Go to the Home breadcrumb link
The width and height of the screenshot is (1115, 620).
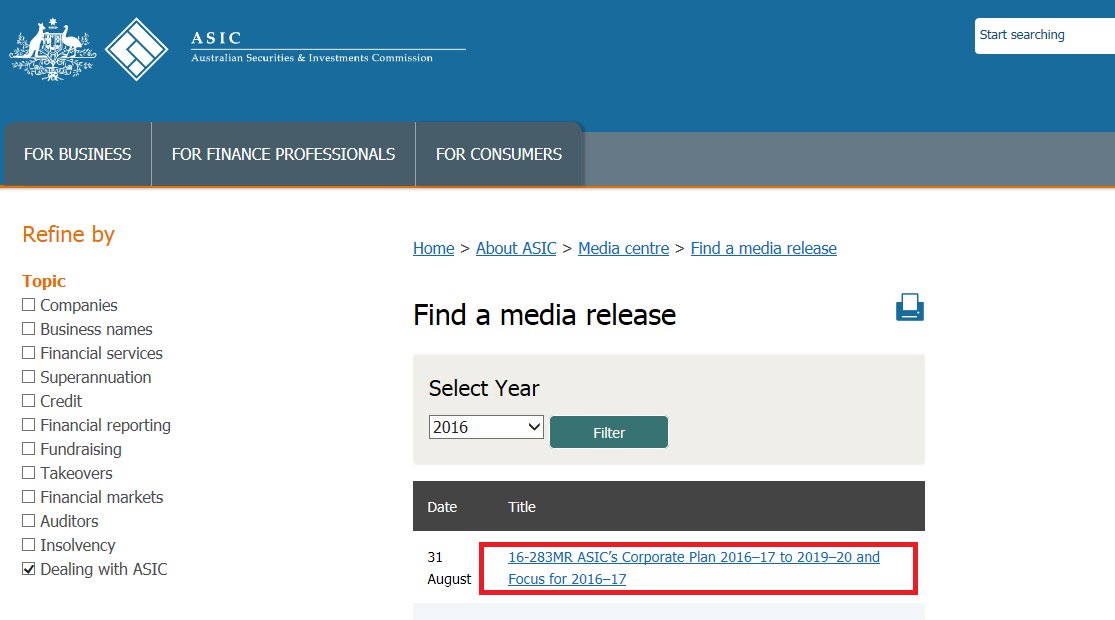tap(434, 248)
